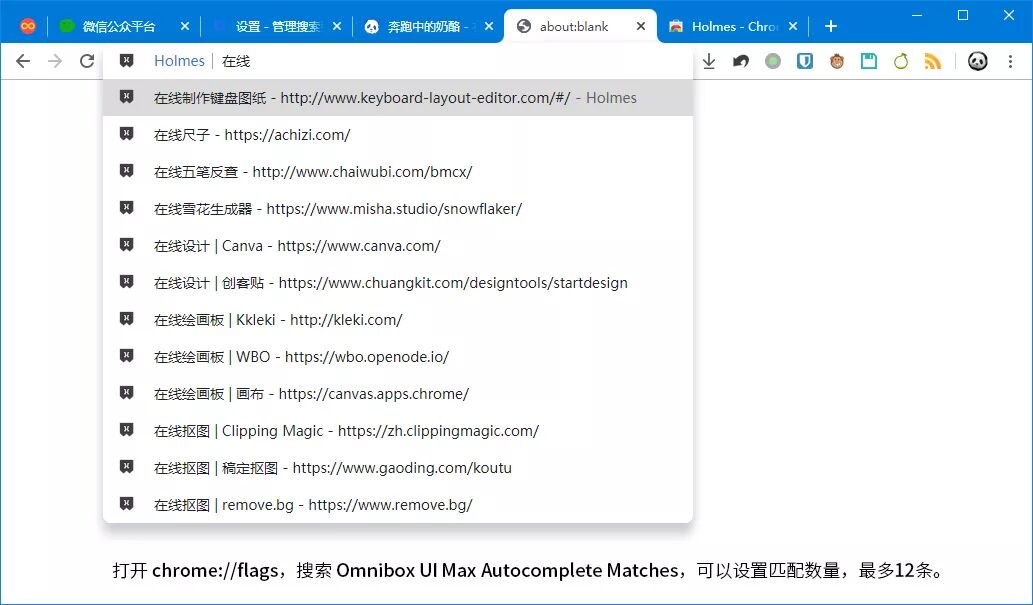1033x605 pixels.
Task: Click bookmark icon beside 在线尺子 suggestion
Action: (126, 134)
